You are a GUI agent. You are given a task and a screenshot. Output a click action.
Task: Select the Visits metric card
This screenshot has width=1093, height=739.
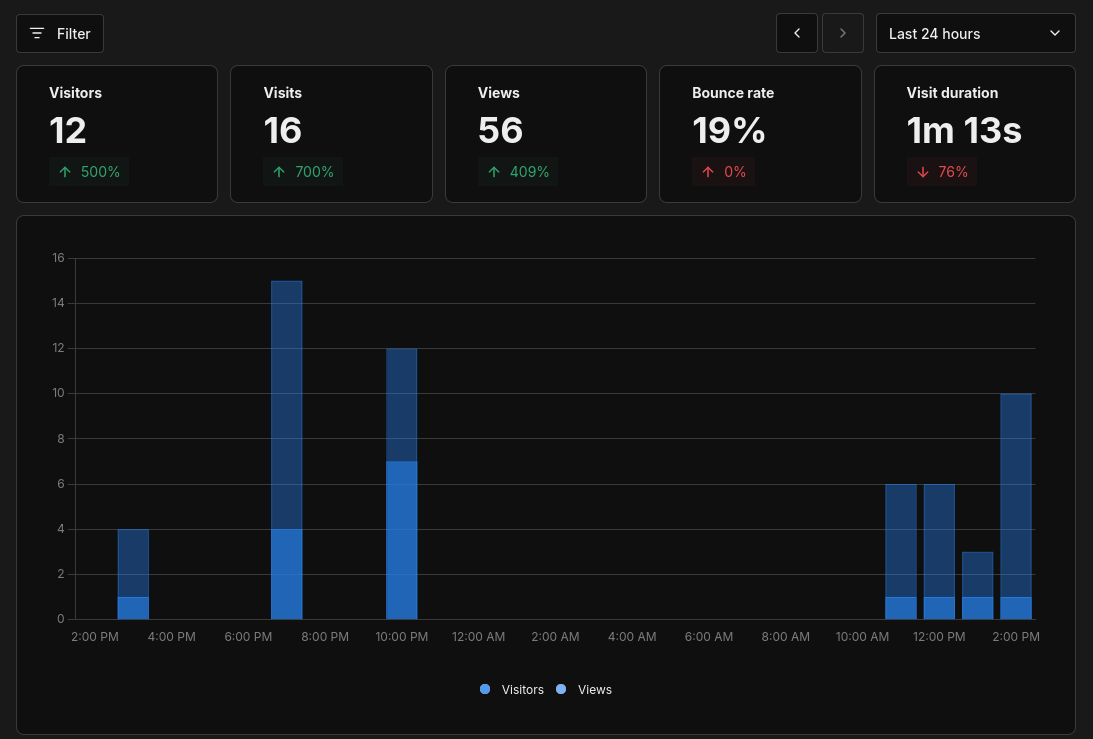point(331,134)
